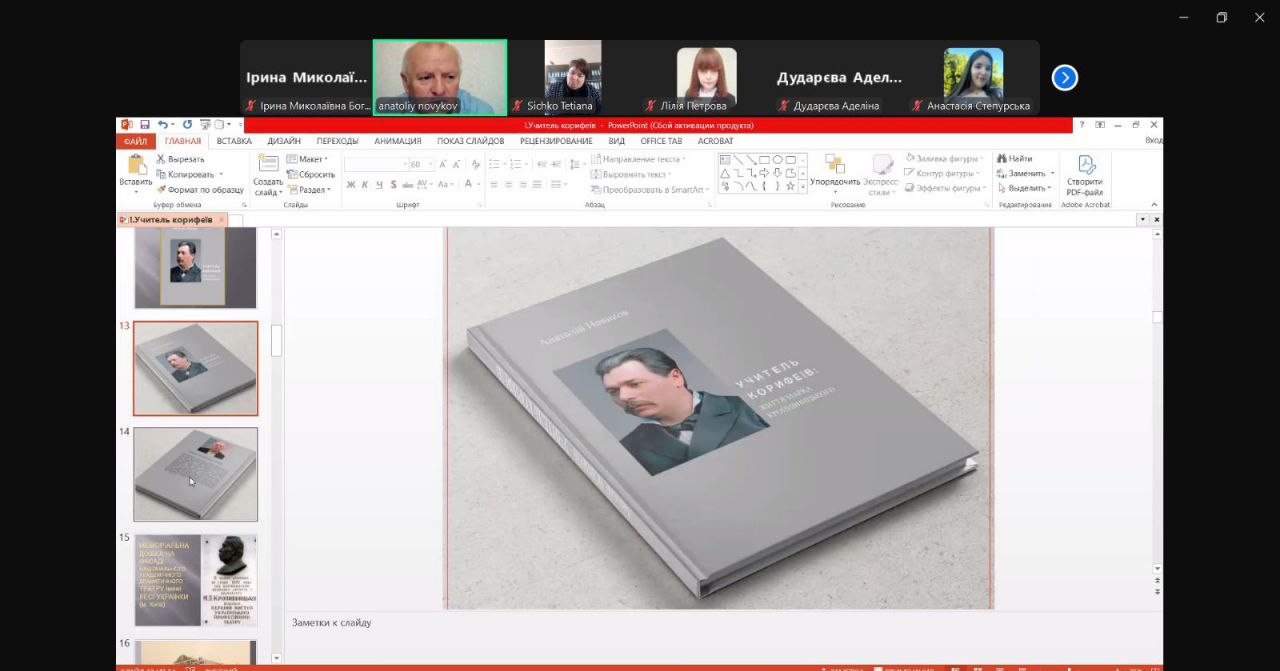Viewport: 1280px width, 671px height.
Task: Switch to ACROBAT tab
Action: coord(716,141)
